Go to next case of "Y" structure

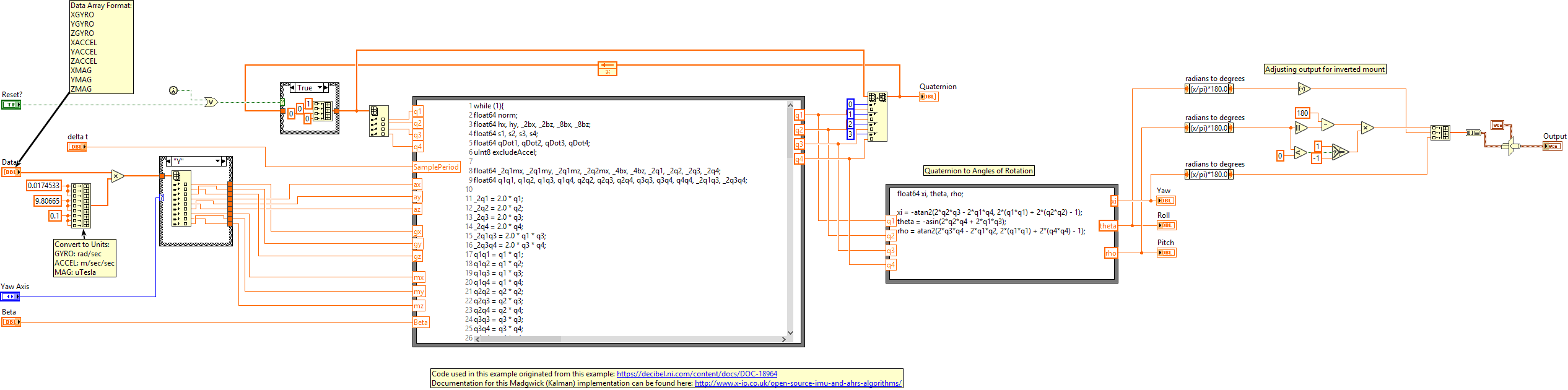coord(224,161)
